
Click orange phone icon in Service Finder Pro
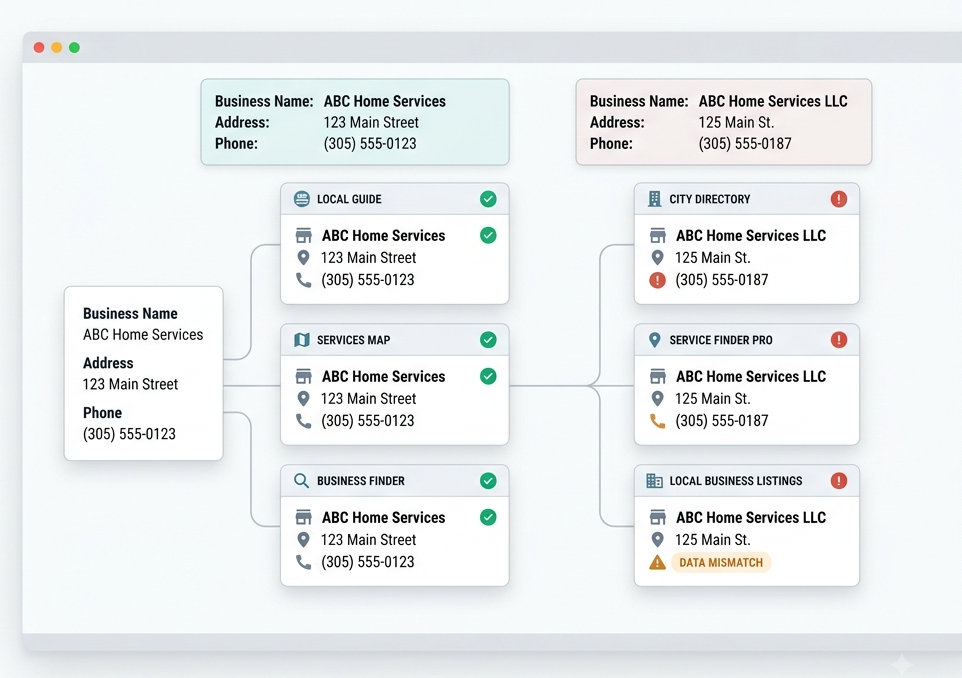click(x=658, y=421)
